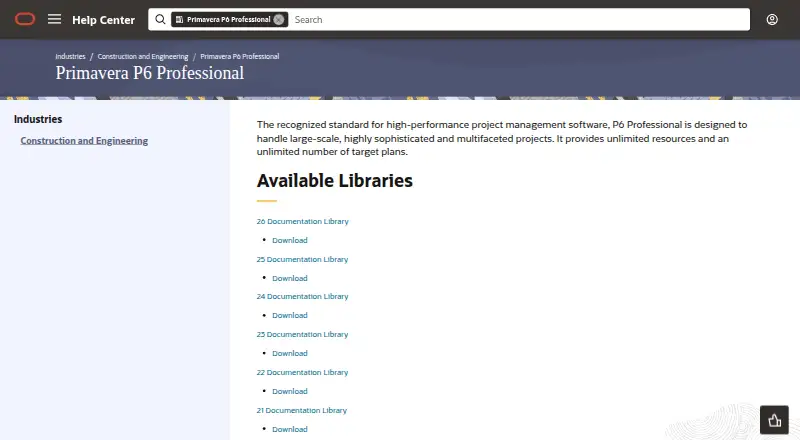Screen dimensions: 800x440
Task: Click the Primavera P6 Professional page title
Action: 150,73
